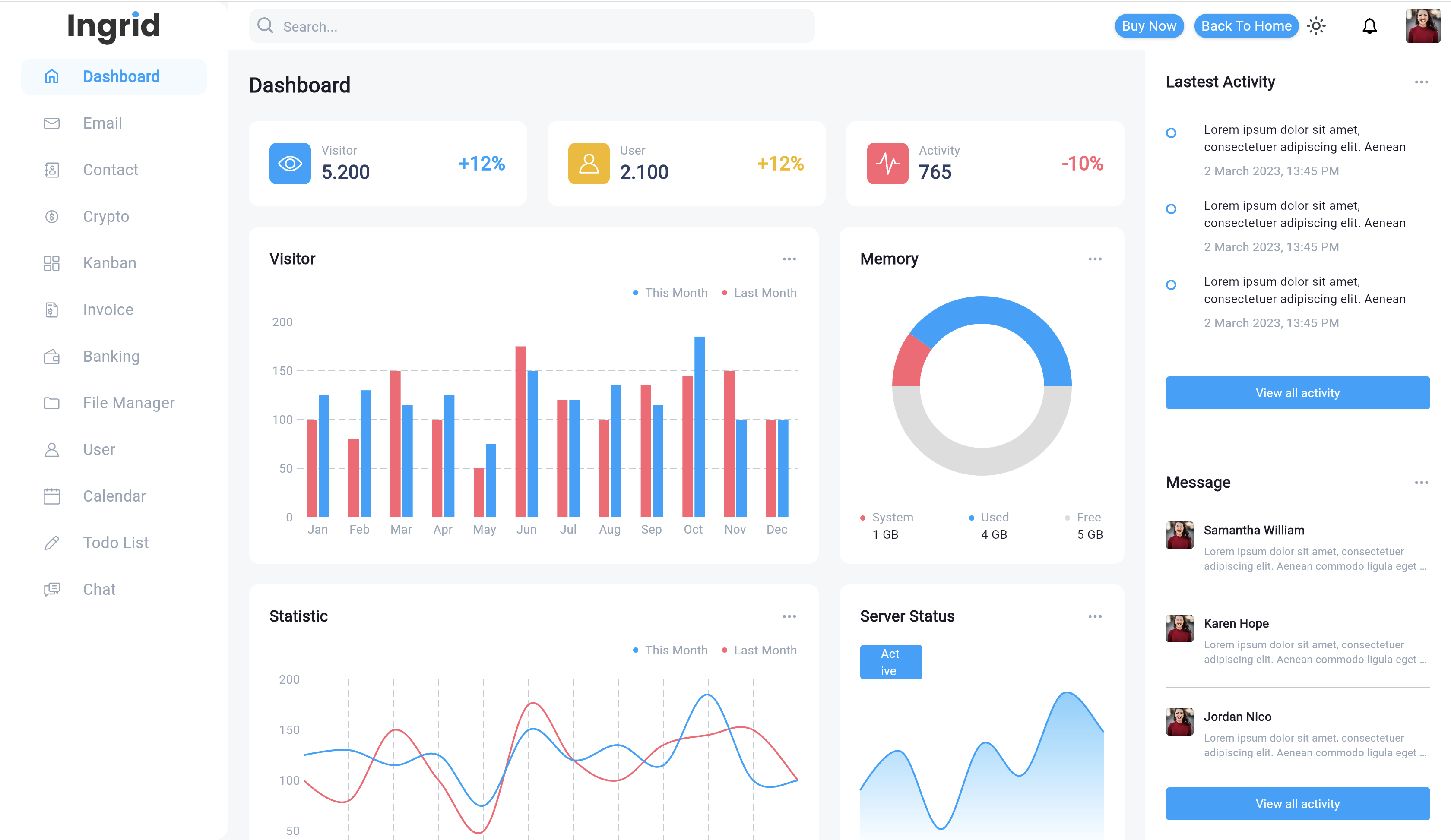Open the Email section from sidebar
1451x840 pixels.
(x=102, y=123)
